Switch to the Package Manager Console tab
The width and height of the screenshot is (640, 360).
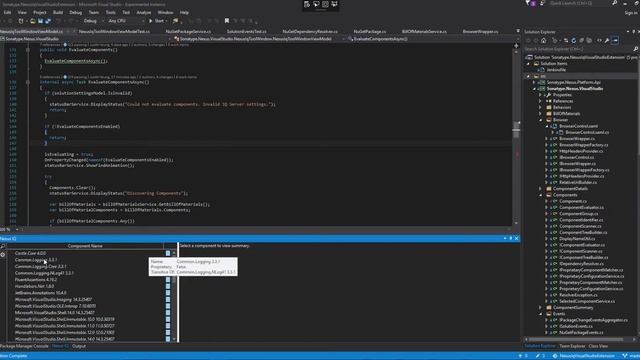pyautogui.click(x=24, y=346)
